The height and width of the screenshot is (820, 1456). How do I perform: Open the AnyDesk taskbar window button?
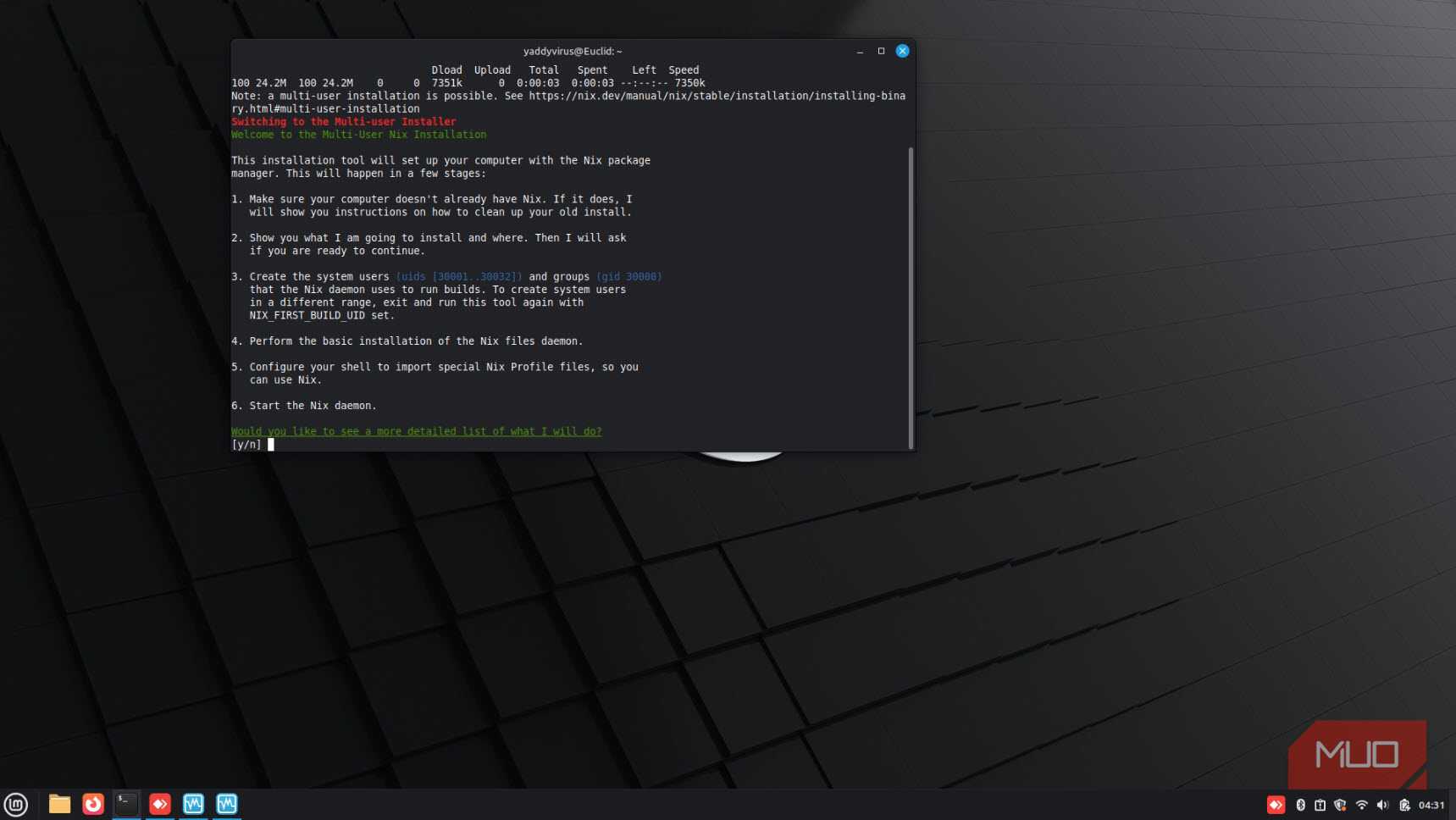coord(160,804)
